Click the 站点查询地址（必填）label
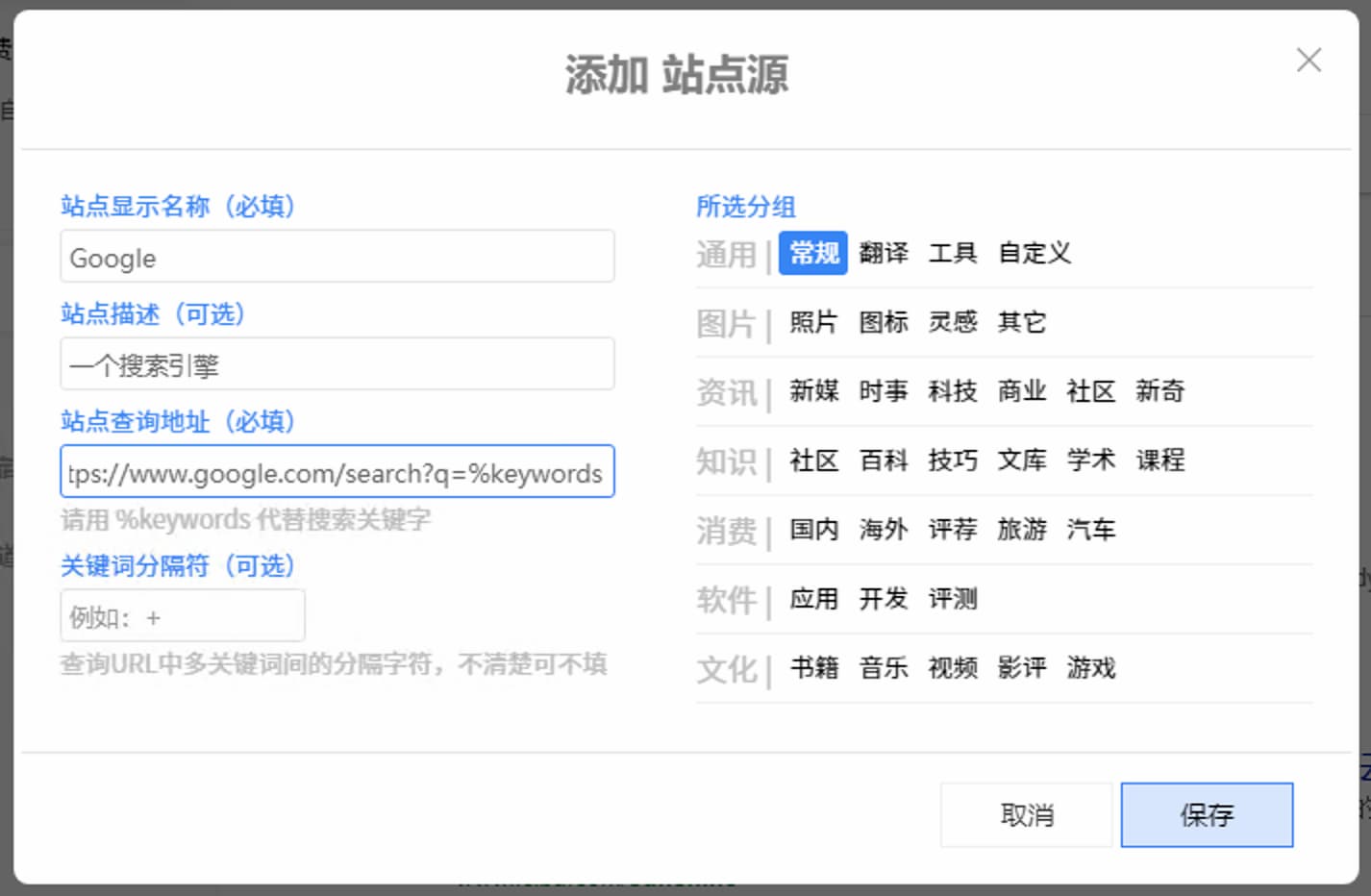Image resolution: width=1371 pixels, height=896 pixels. point(178,421)
